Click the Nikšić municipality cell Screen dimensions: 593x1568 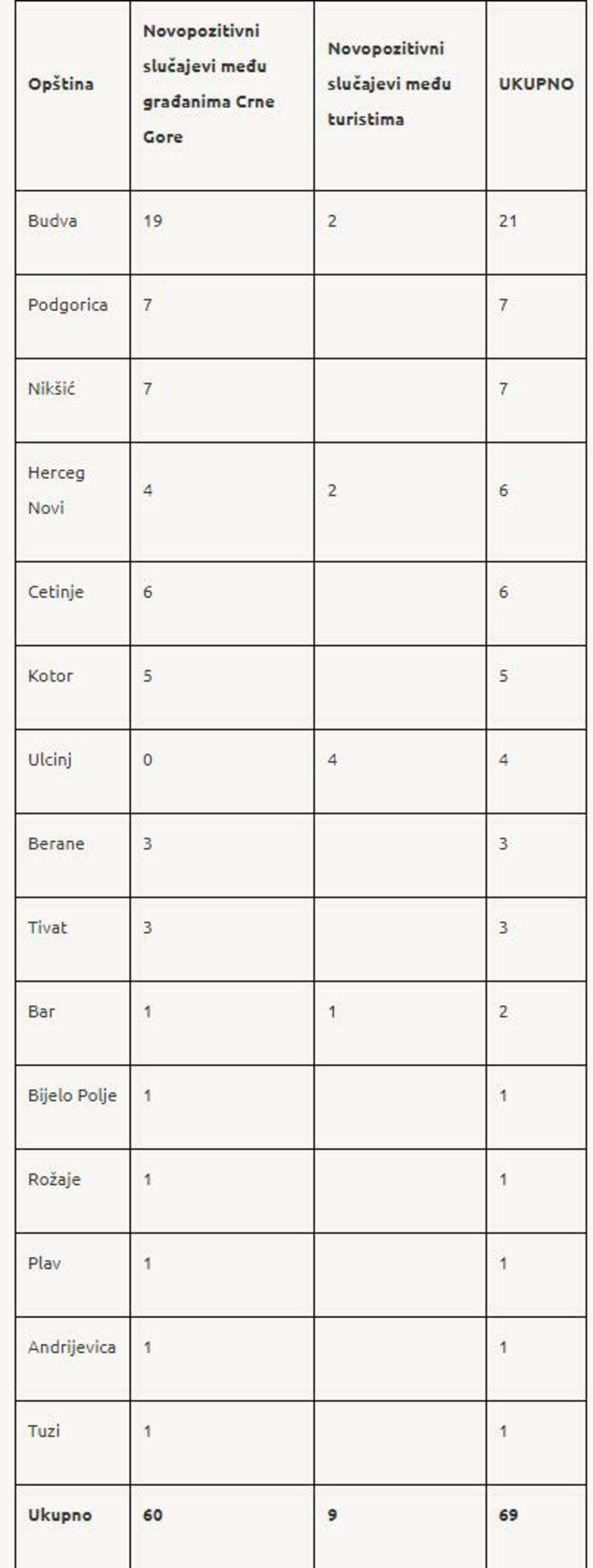pyautogui.click(x=52, y=389)
